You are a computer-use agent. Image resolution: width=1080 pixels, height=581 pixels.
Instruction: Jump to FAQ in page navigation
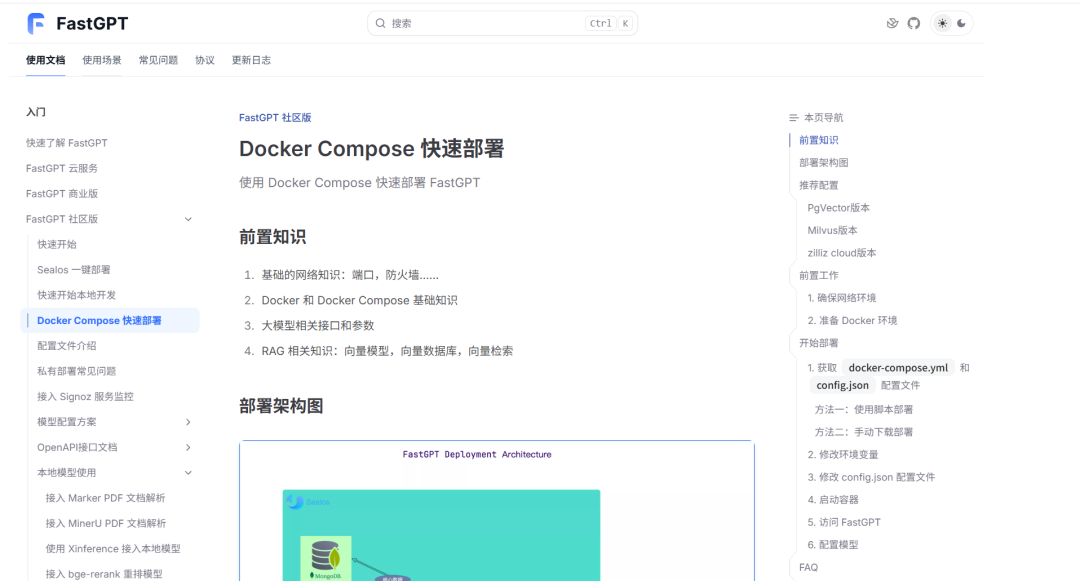(x=809, y=567)
